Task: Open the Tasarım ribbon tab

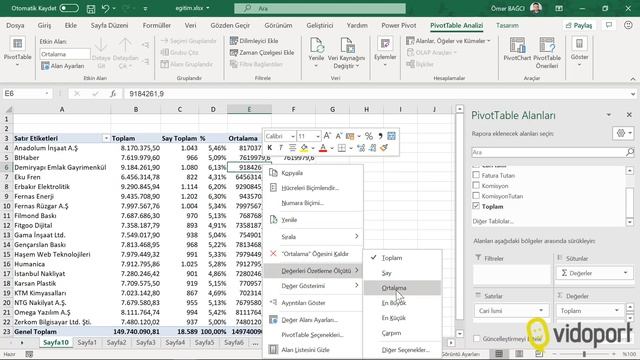Action: point(507,25)
